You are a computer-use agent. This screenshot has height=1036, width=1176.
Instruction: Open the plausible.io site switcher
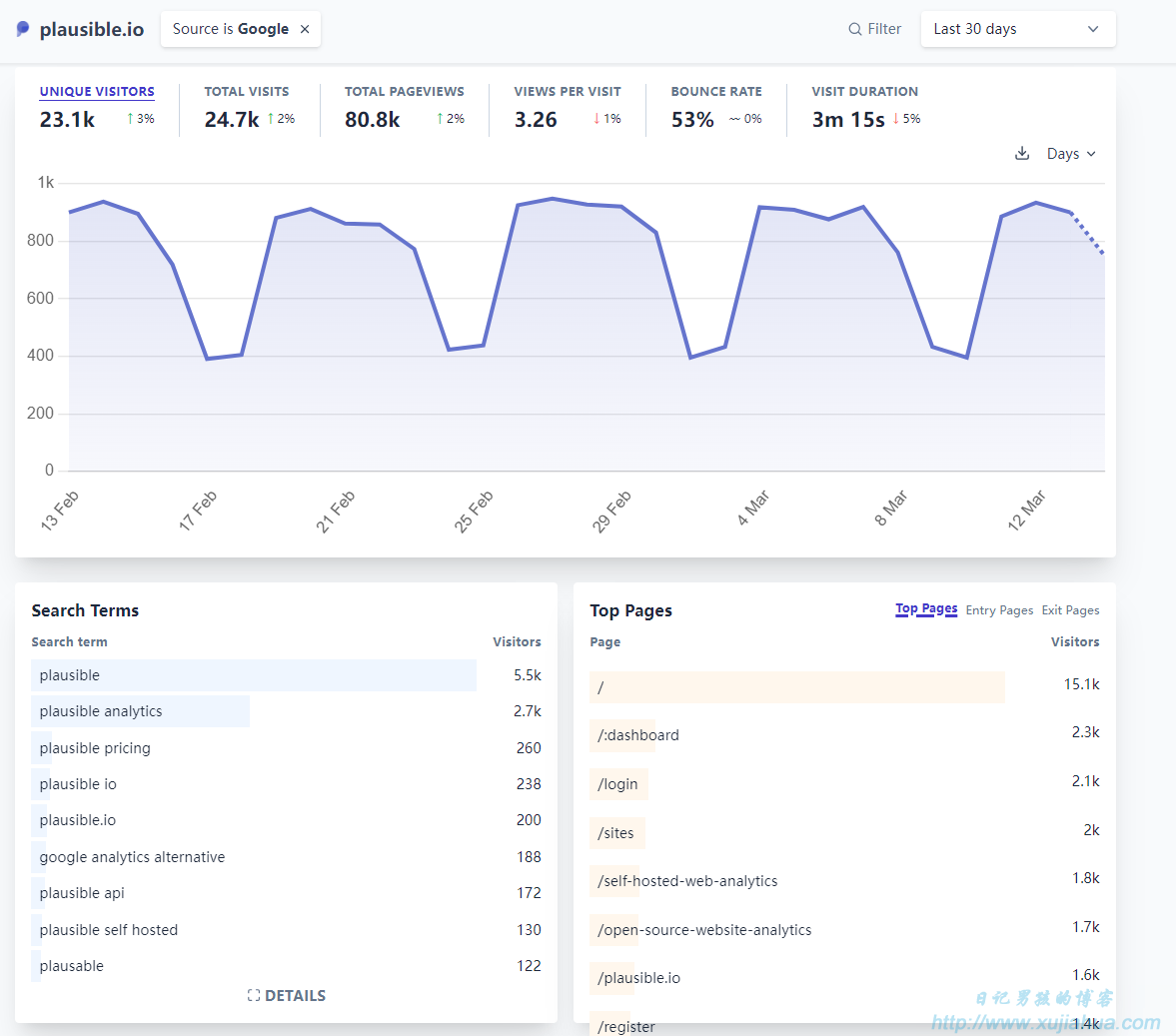click(80, 29)
